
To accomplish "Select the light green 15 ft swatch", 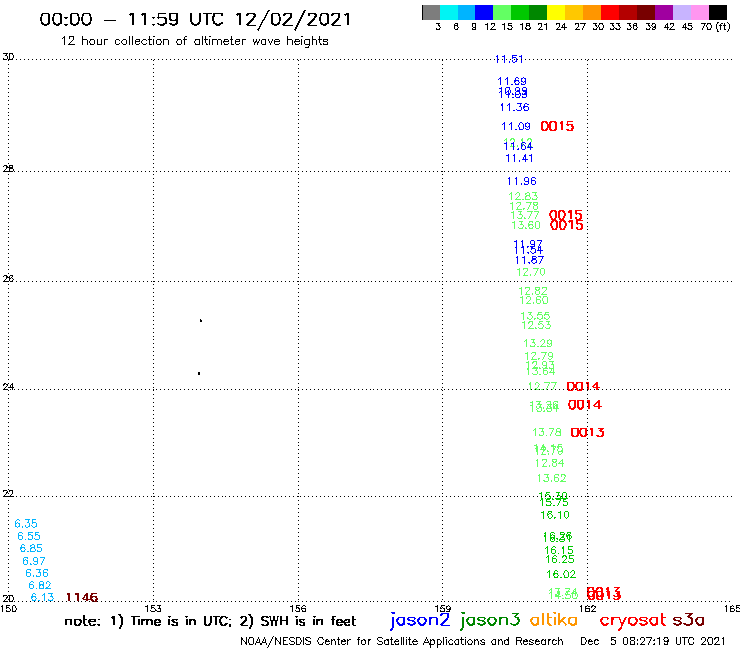I will (502, 12).
